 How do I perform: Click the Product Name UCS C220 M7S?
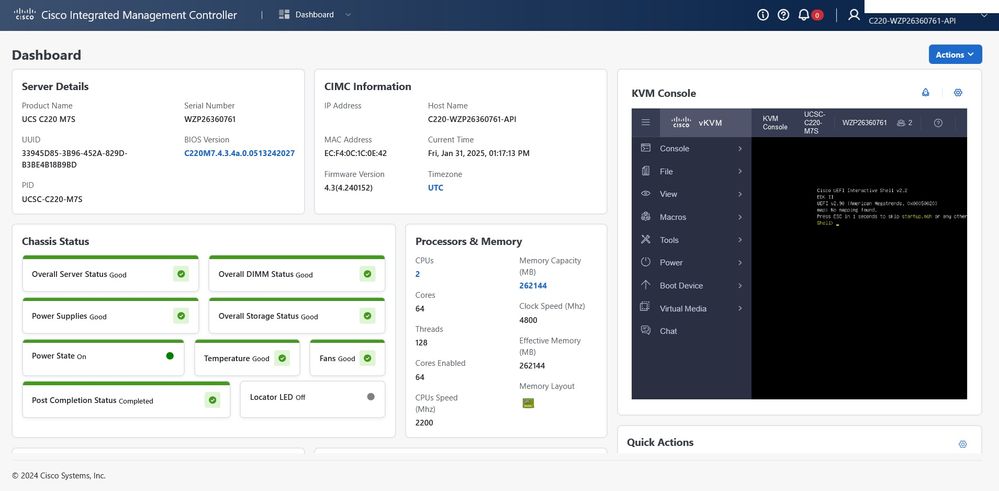pos(48,119)
